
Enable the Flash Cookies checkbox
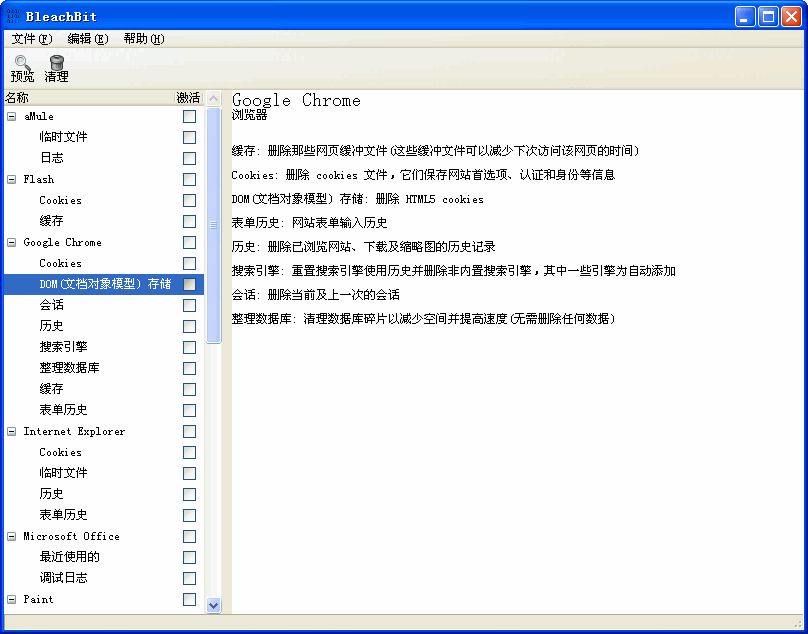coord(187,200)
